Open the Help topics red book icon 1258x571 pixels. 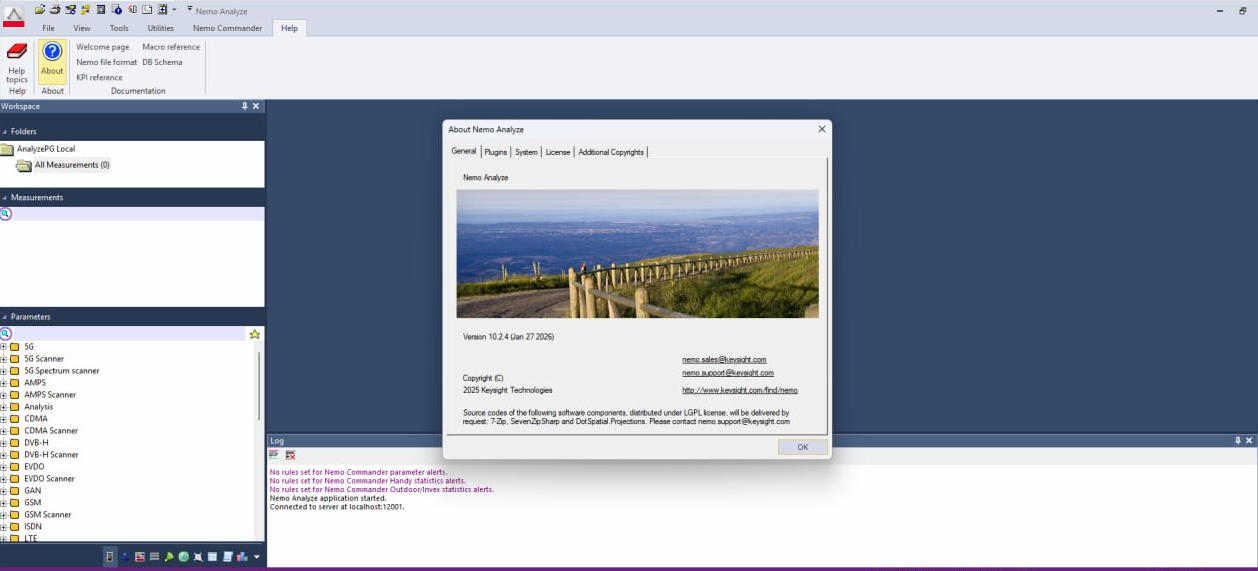click(16, 52)
